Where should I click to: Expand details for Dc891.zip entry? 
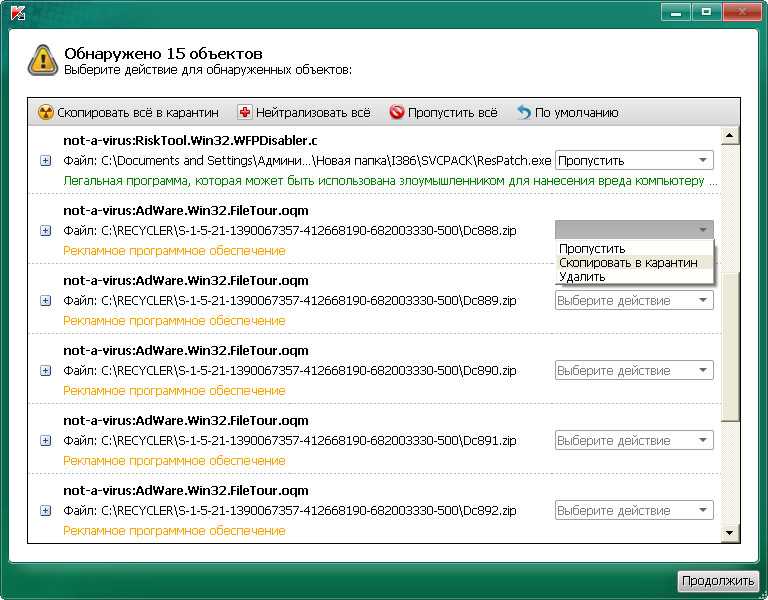(45, 441)
